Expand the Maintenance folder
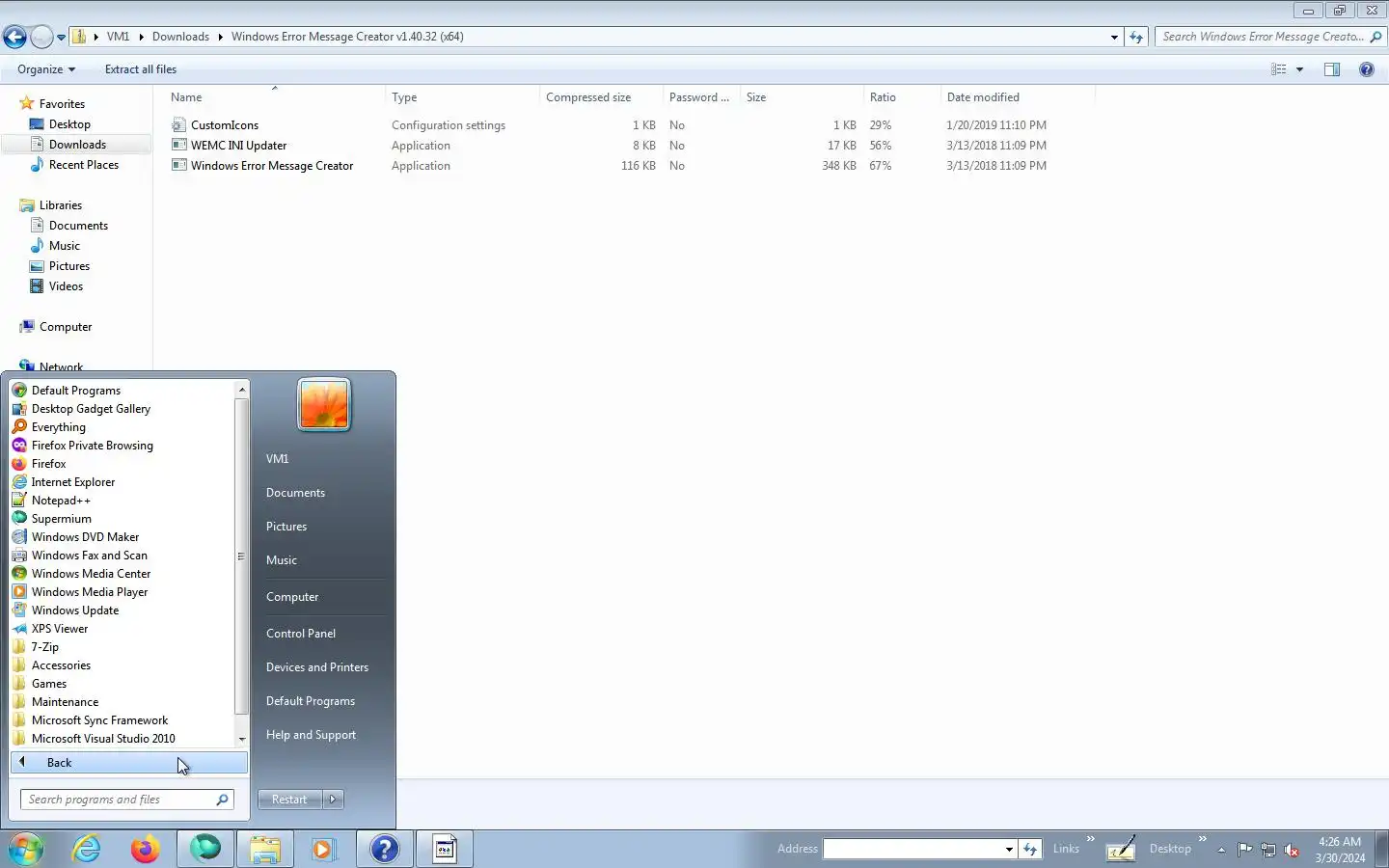1389x868 pixels. 65,702
